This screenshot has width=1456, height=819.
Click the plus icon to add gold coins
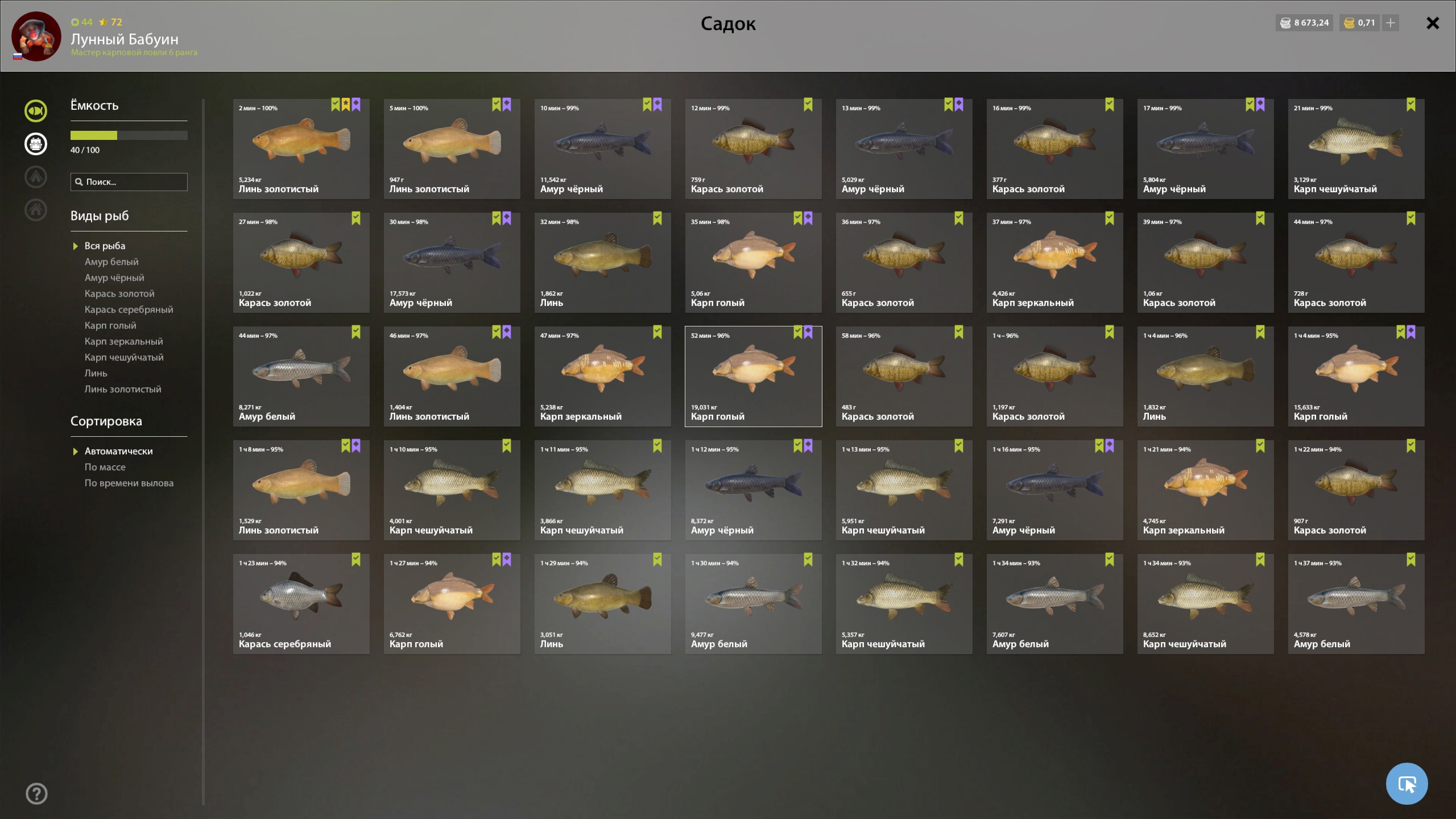click(1391, 23)
